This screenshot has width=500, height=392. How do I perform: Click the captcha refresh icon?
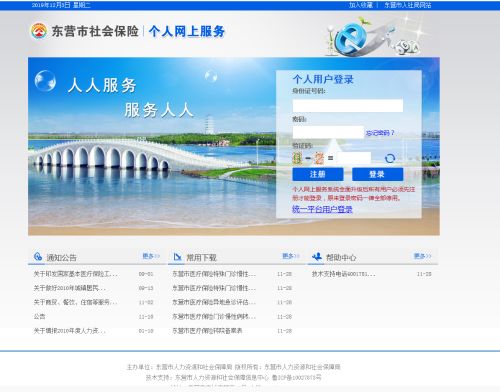tap(390, 158)
